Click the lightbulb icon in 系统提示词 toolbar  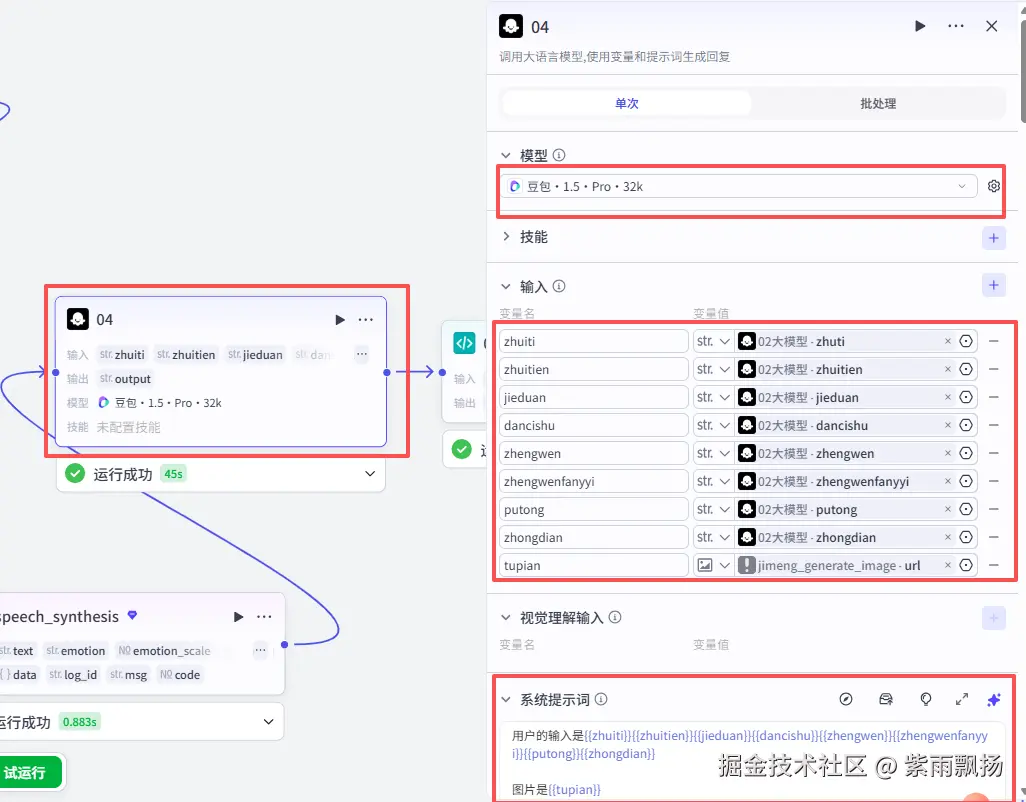[x=925, y=699]
